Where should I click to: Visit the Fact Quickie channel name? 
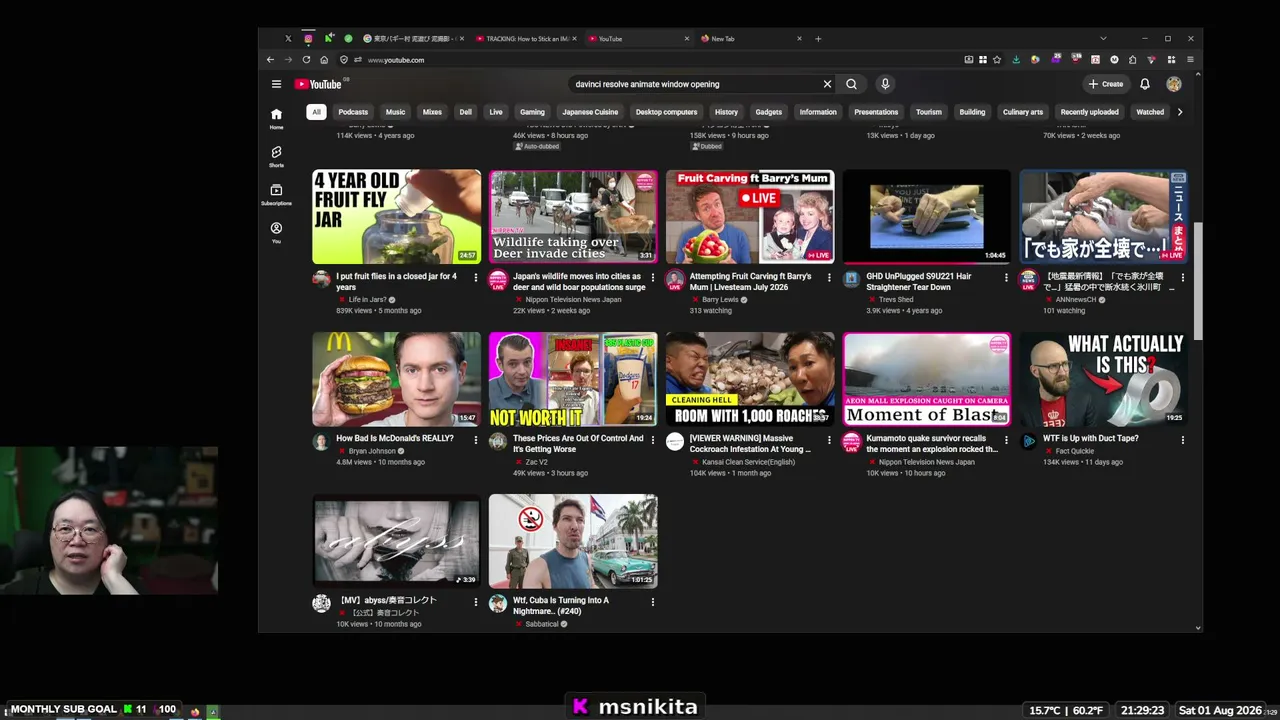pos(1075,451)
